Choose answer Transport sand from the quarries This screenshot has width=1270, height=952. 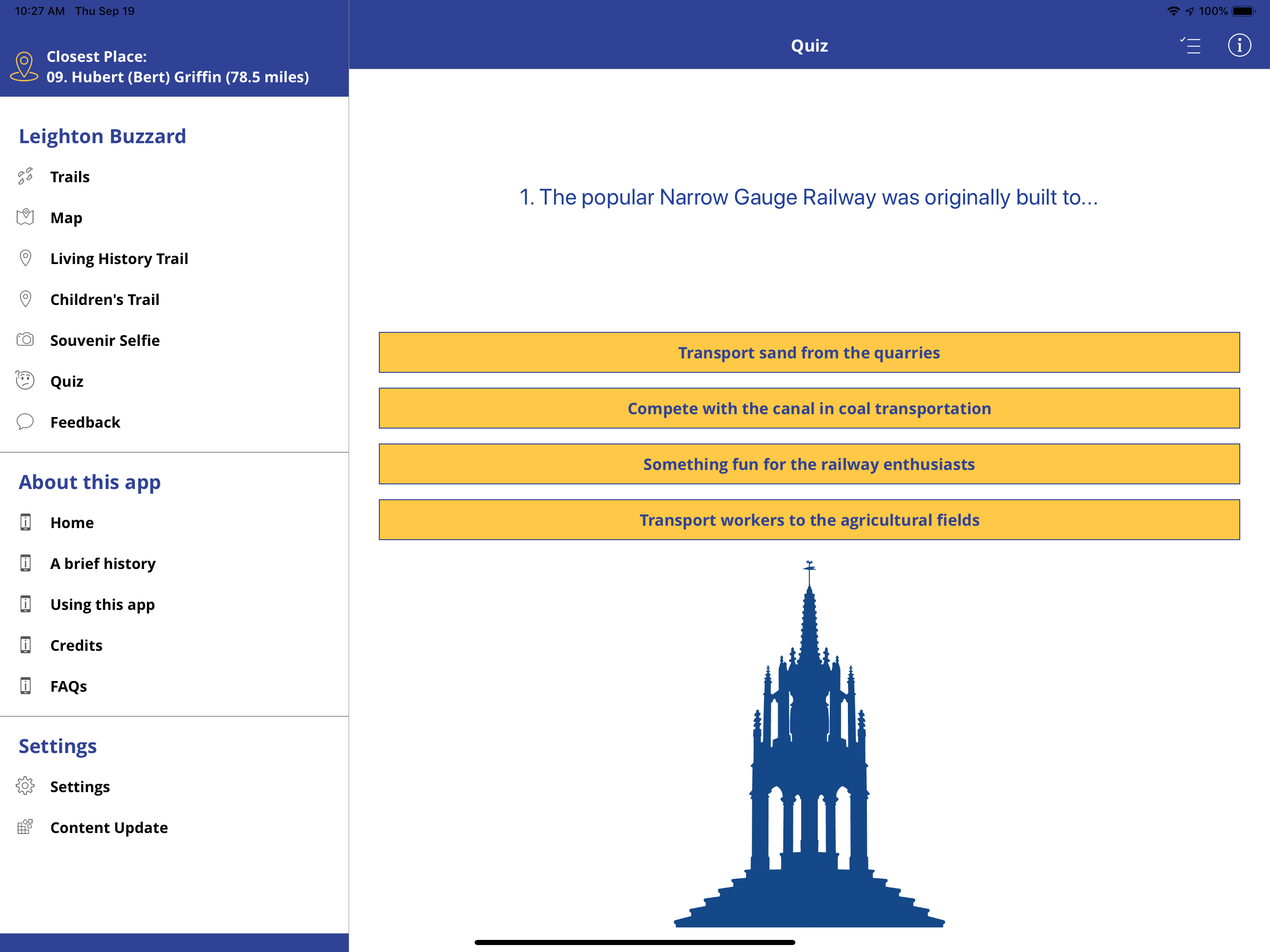[808, 352]
